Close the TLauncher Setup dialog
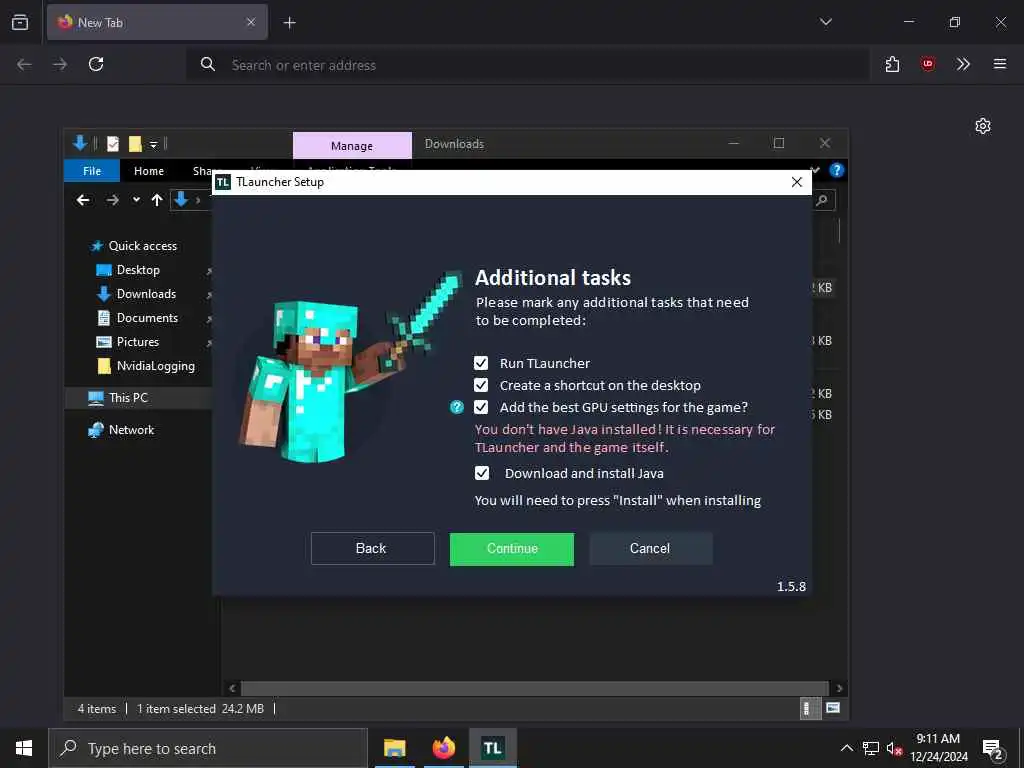 797,182
